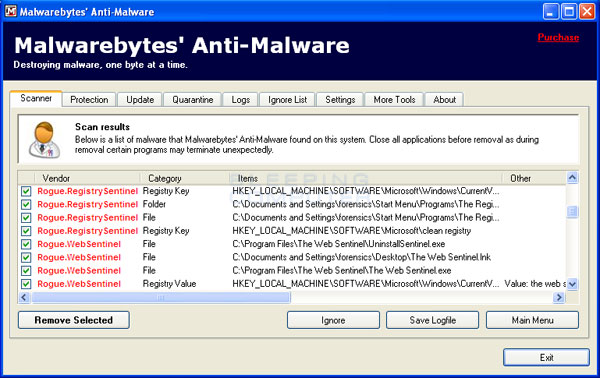Uncheck the Web Sentinel.exe row checkbox

pos(26,270)
